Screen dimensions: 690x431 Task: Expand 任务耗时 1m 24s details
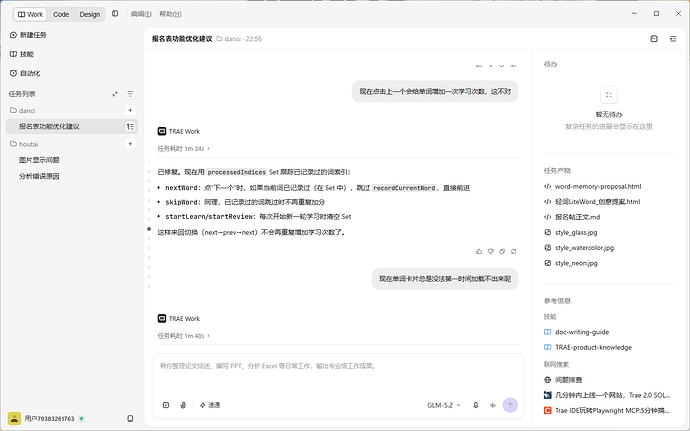point(184,149)
